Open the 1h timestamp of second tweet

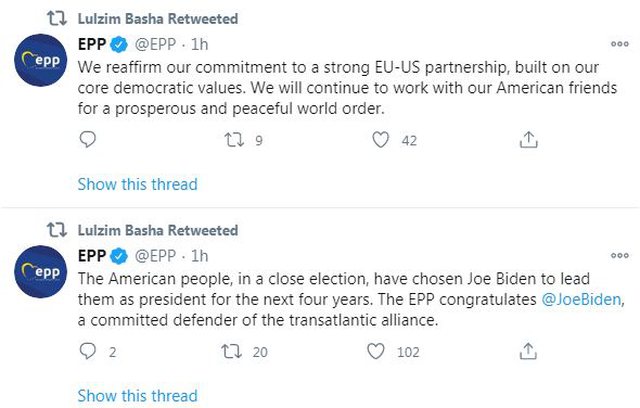[x=200, y=256]
